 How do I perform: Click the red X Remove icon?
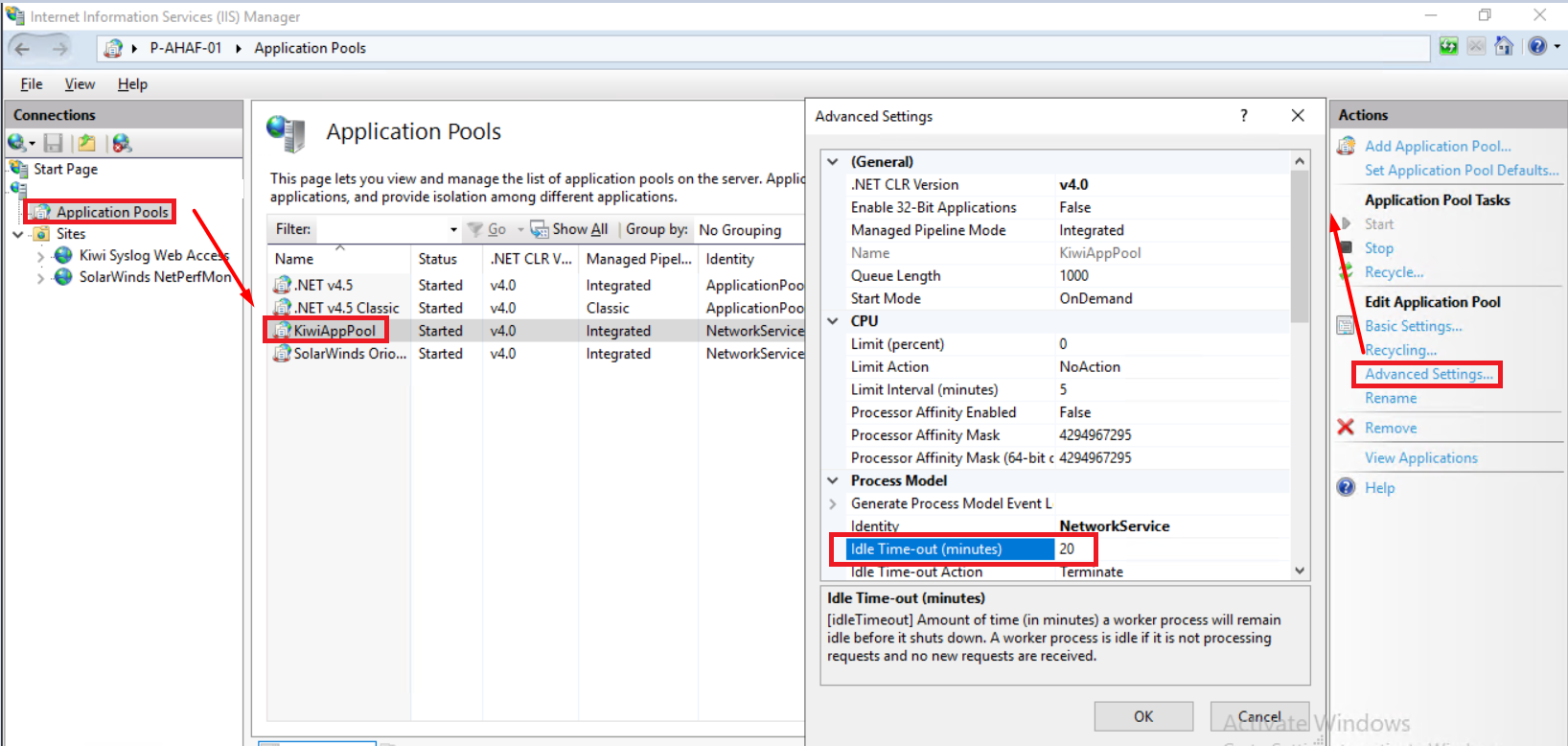1346,428
